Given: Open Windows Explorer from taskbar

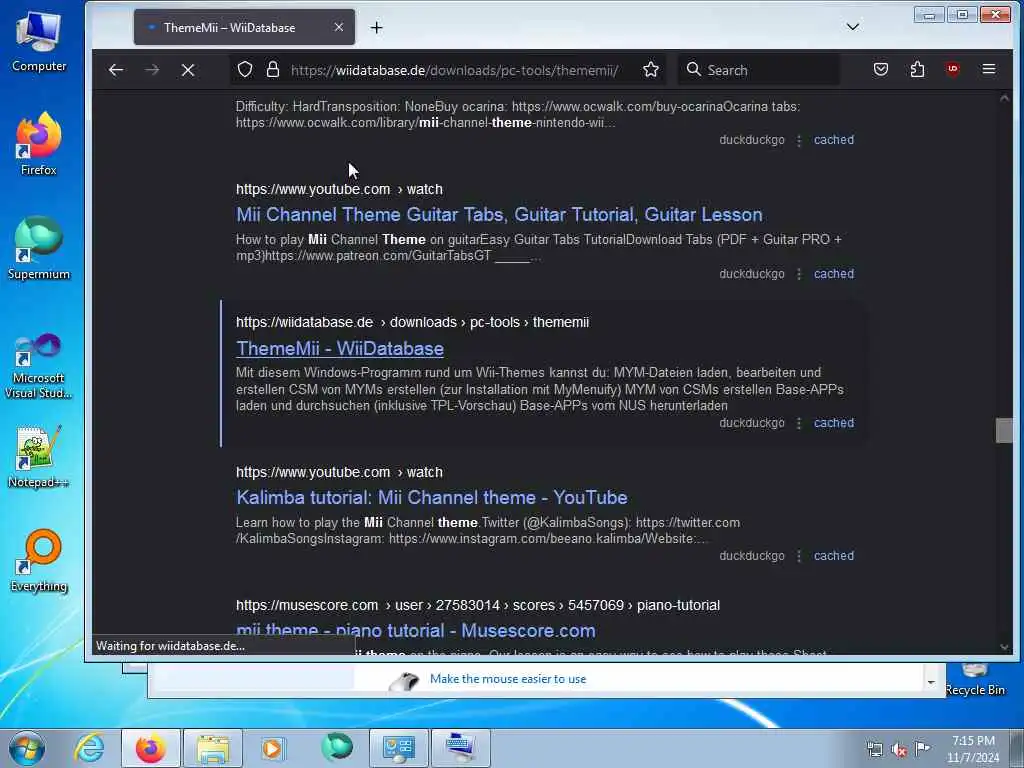Looking at the screenshot, I should pos(213,748).
